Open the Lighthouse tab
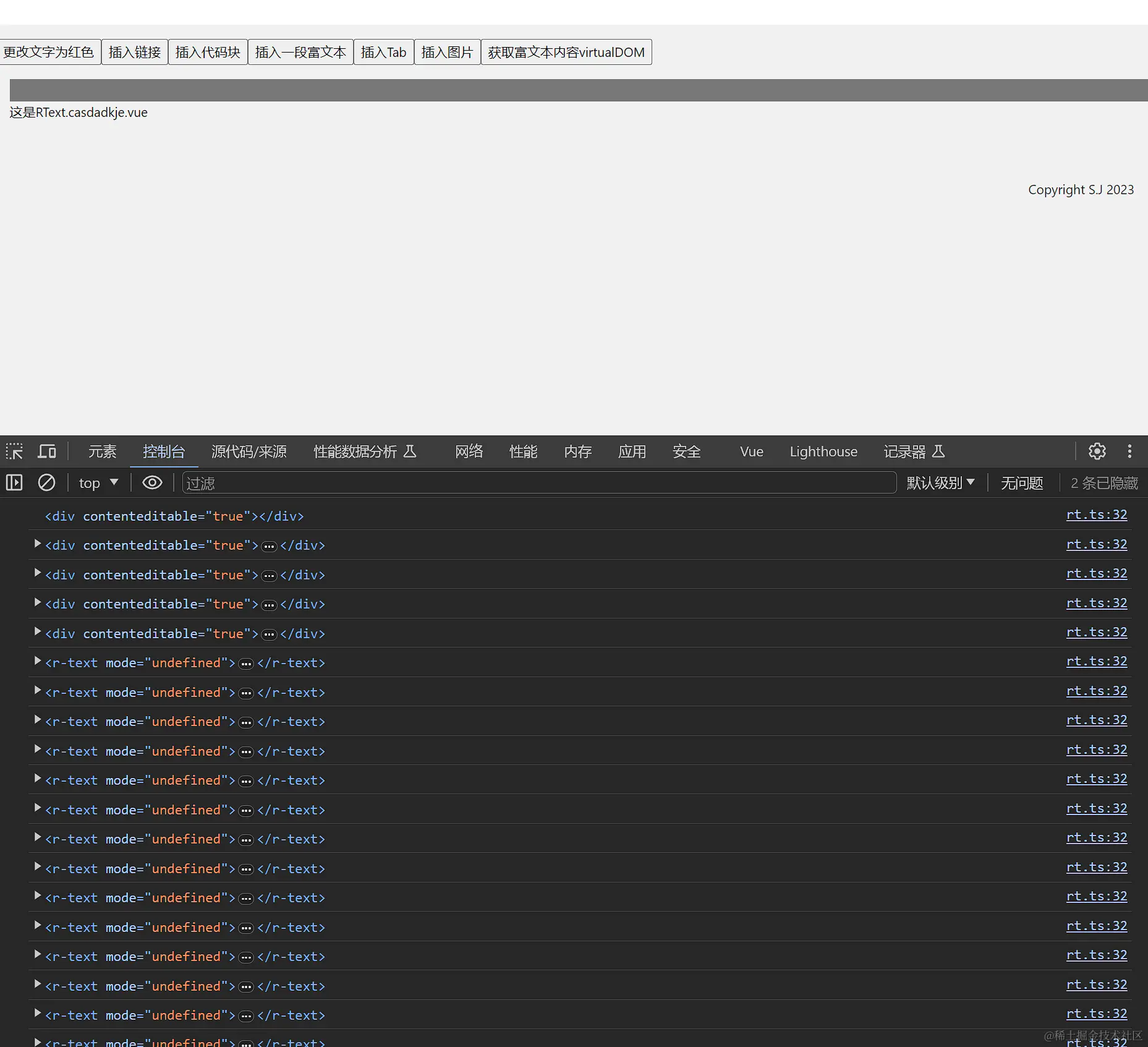 click(823, 451)
